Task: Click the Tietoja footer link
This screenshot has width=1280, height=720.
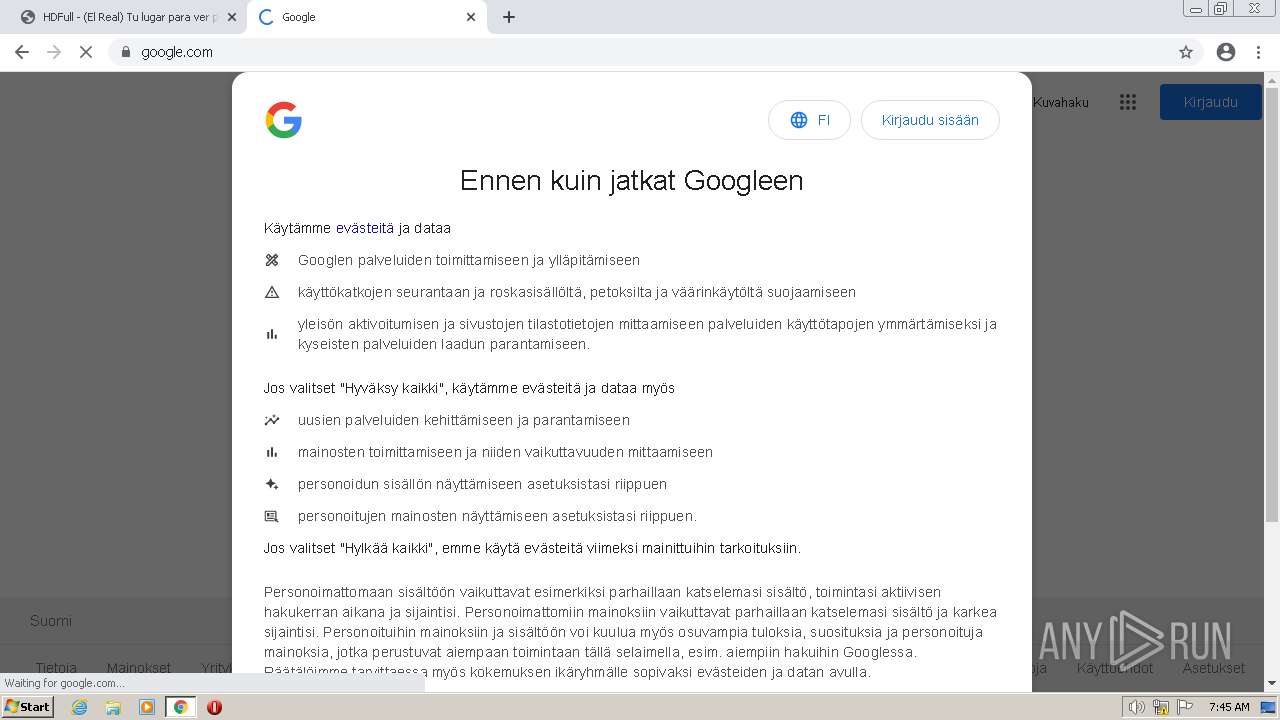Action: click(56, 668)
